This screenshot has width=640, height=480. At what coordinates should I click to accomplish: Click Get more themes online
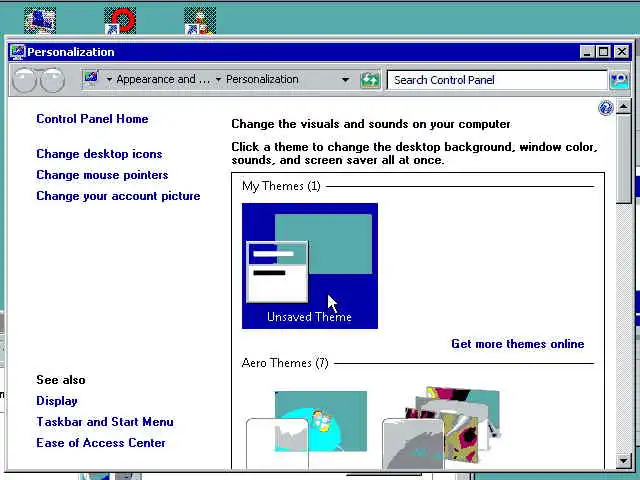[x=518, y=344]
